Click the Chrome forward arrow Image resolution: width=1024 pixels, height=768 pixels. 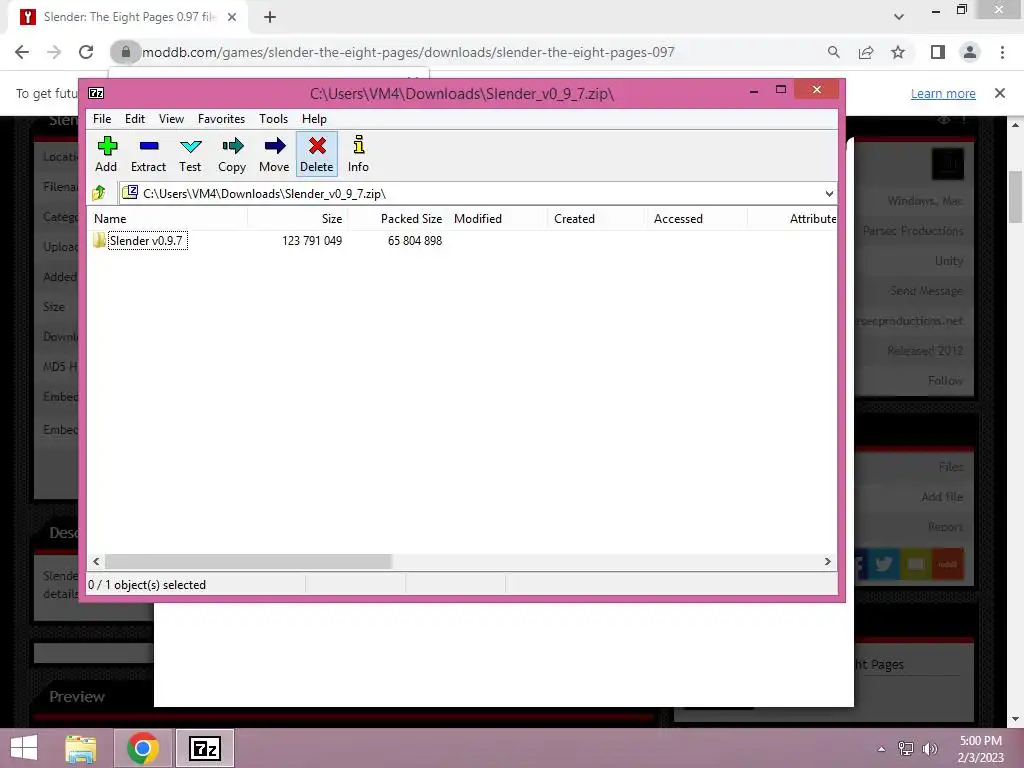pos(54,52)
